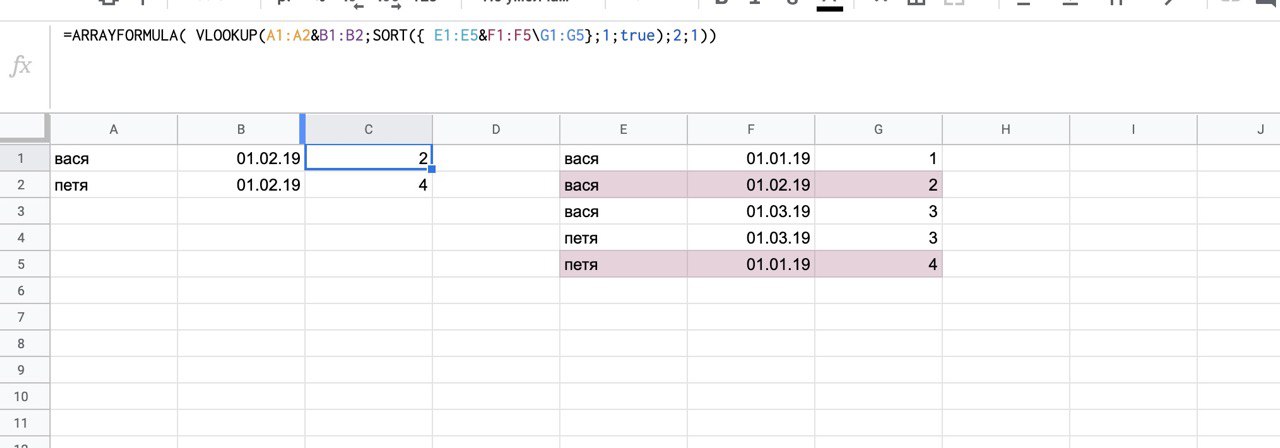Viewport: 1280px width, 448px height.
Task: Click cell F3 with date 01.03.19
Action: pos(751,211)
